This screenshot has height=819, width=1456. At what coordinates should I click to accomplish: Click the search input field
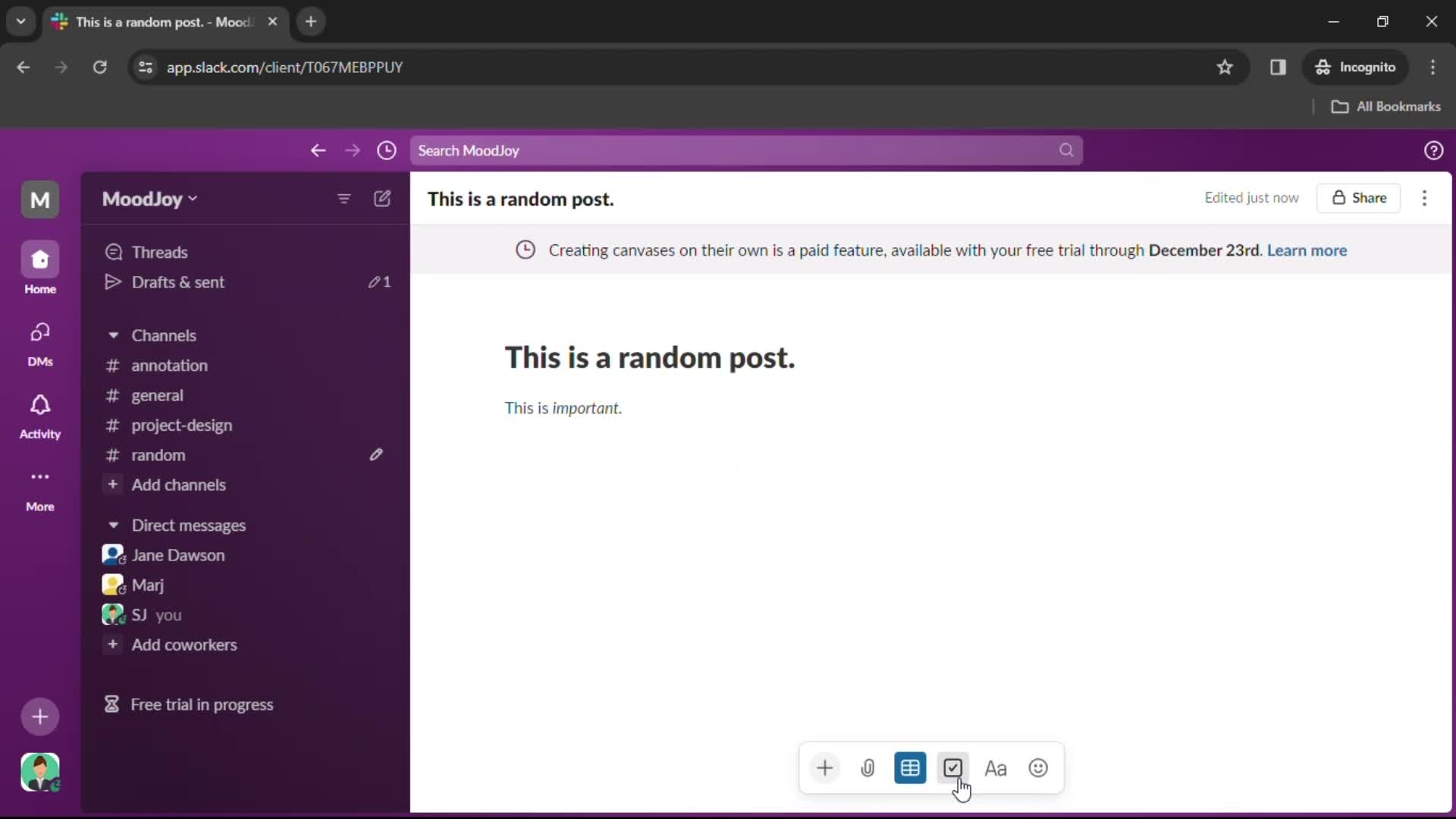(744, 150)
